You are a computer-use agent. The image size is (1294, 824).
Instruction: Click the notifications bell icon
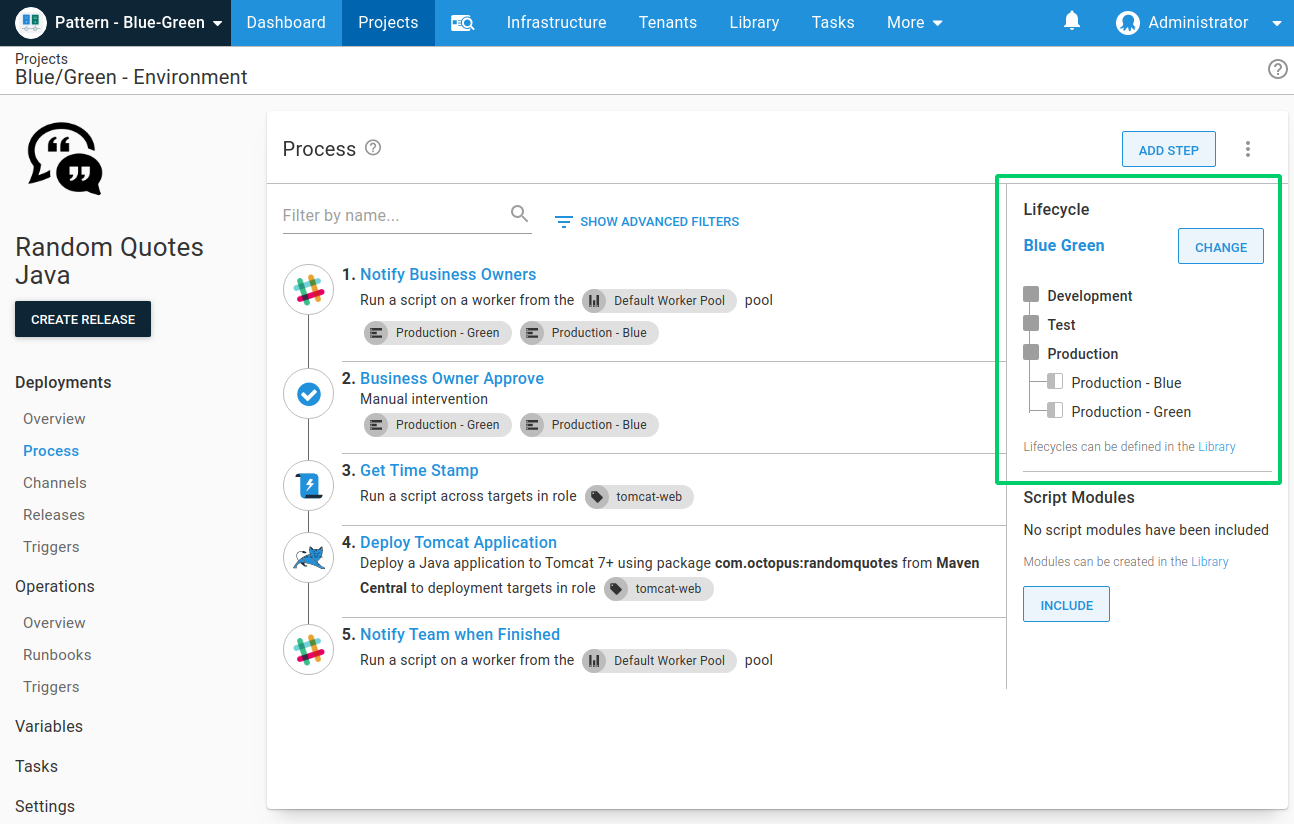1072,22
